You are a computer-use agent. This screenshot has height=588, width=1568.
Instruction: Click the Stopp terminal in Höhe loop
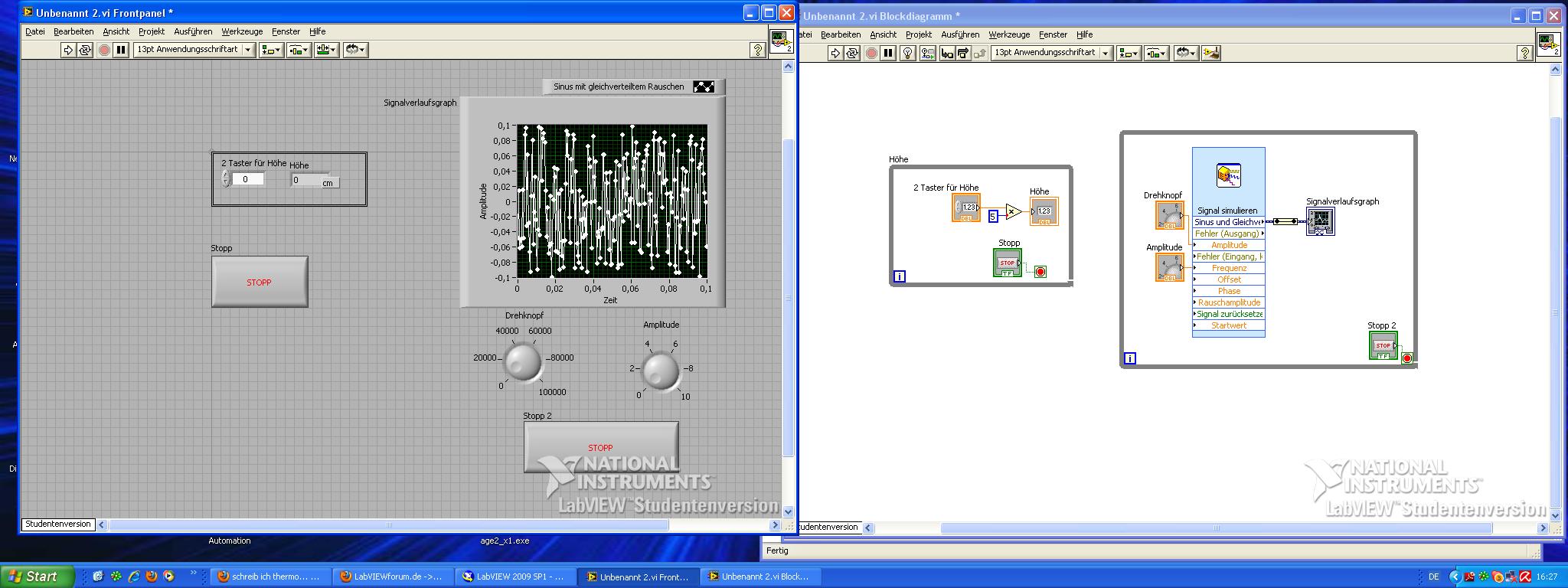[x=1008, y=263]
